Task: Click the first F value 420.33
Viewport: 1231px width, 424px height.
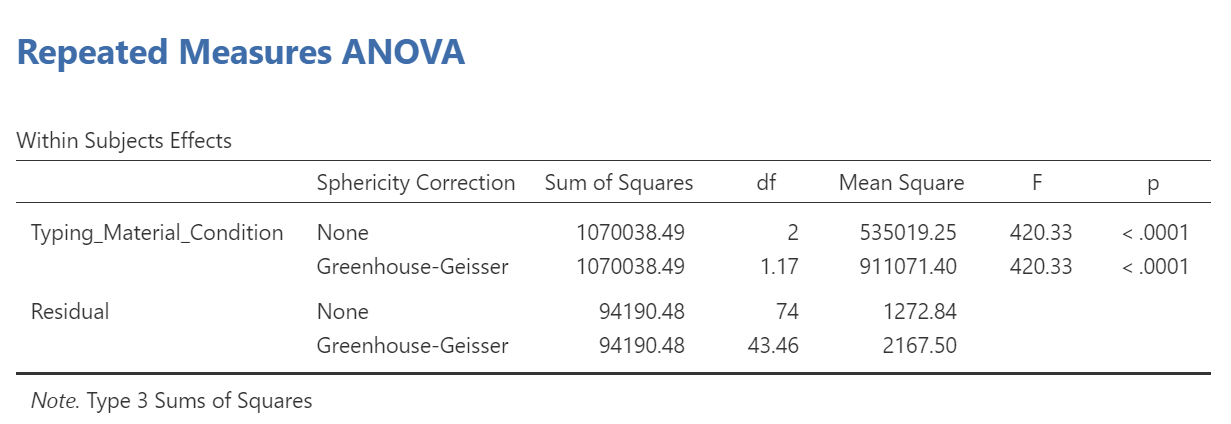Action: (x=1041, y=233)
